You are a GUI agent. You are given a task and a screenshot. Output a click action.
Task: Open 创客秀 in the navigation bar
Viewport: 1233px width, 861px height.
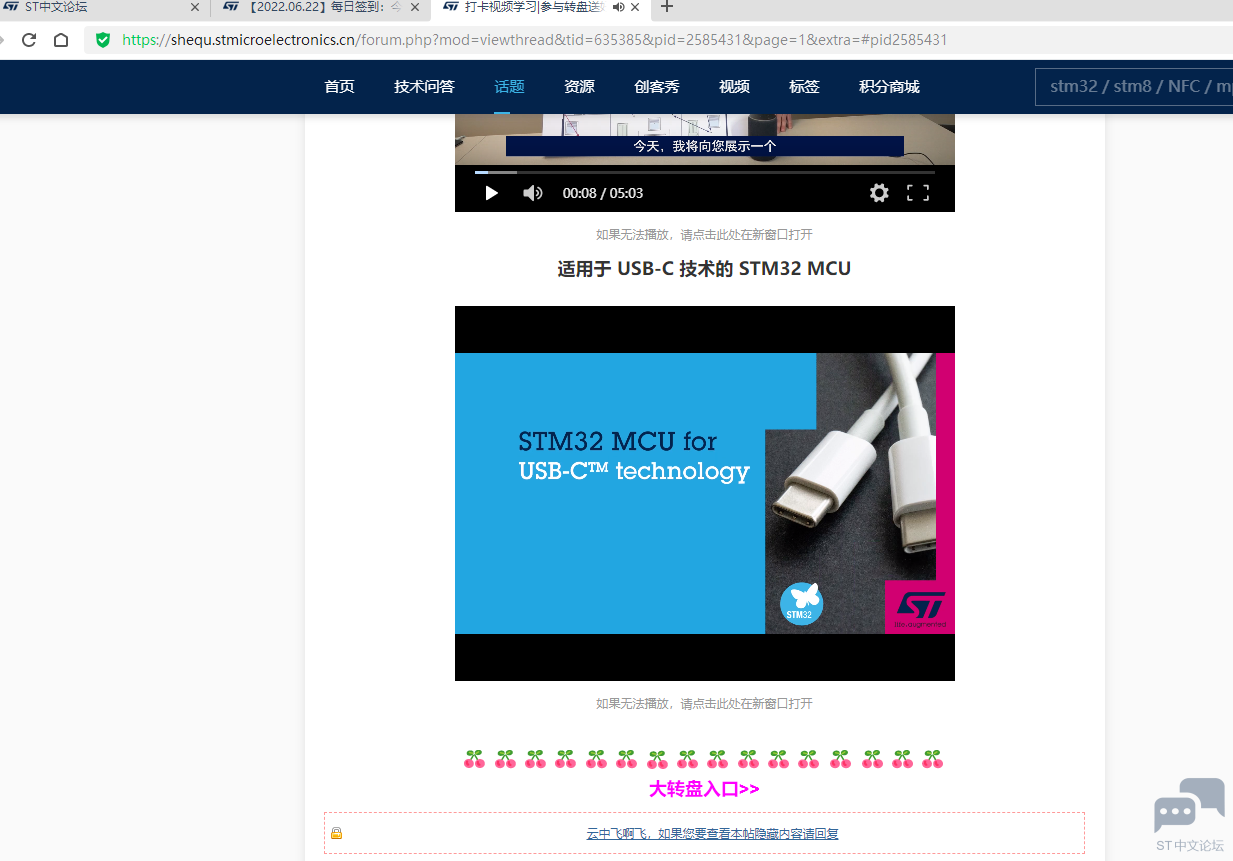[x=656, y=87]
